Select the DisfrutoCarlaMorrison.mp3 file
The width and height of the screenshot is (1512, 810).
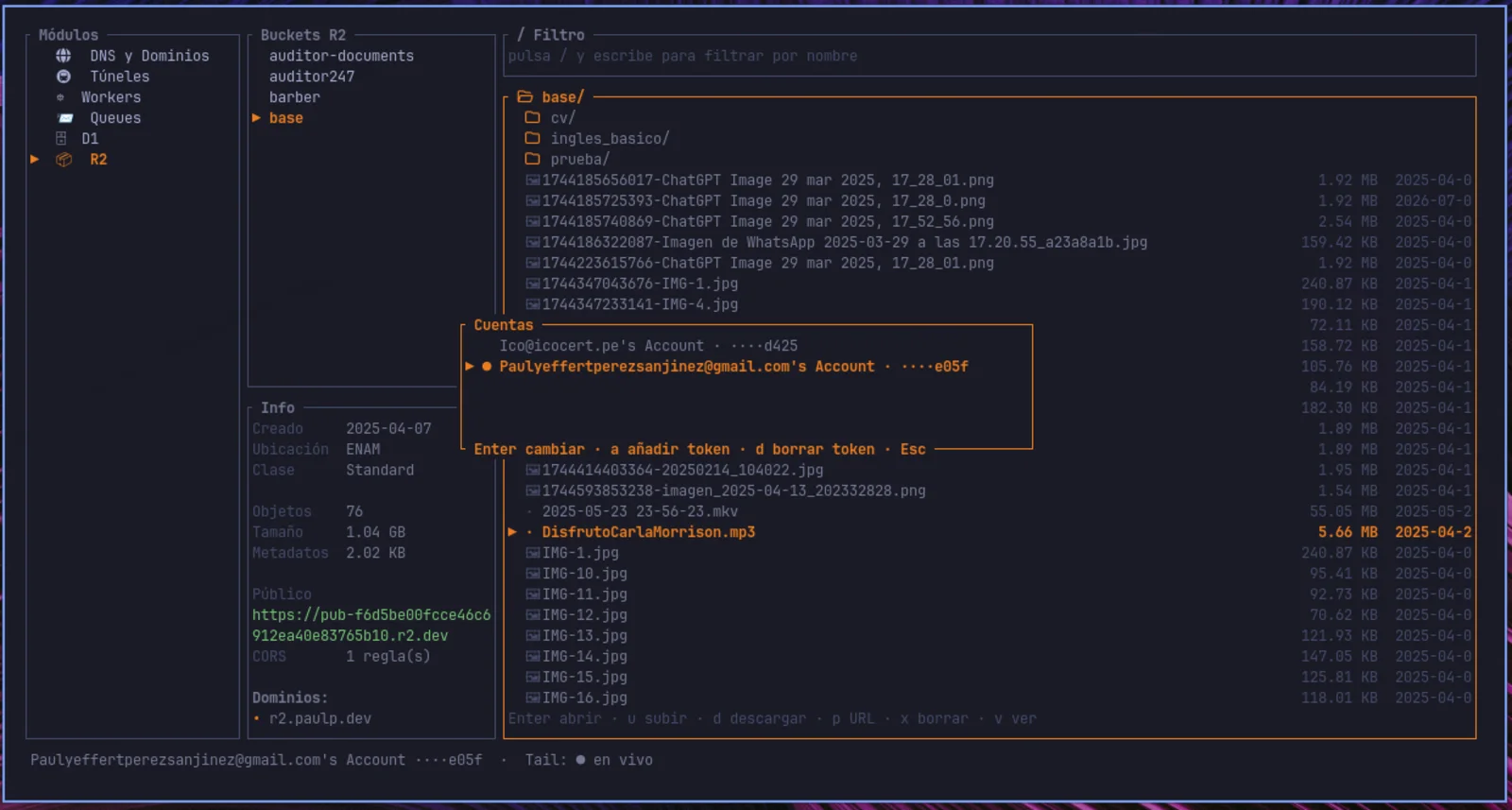coord(648,532)
